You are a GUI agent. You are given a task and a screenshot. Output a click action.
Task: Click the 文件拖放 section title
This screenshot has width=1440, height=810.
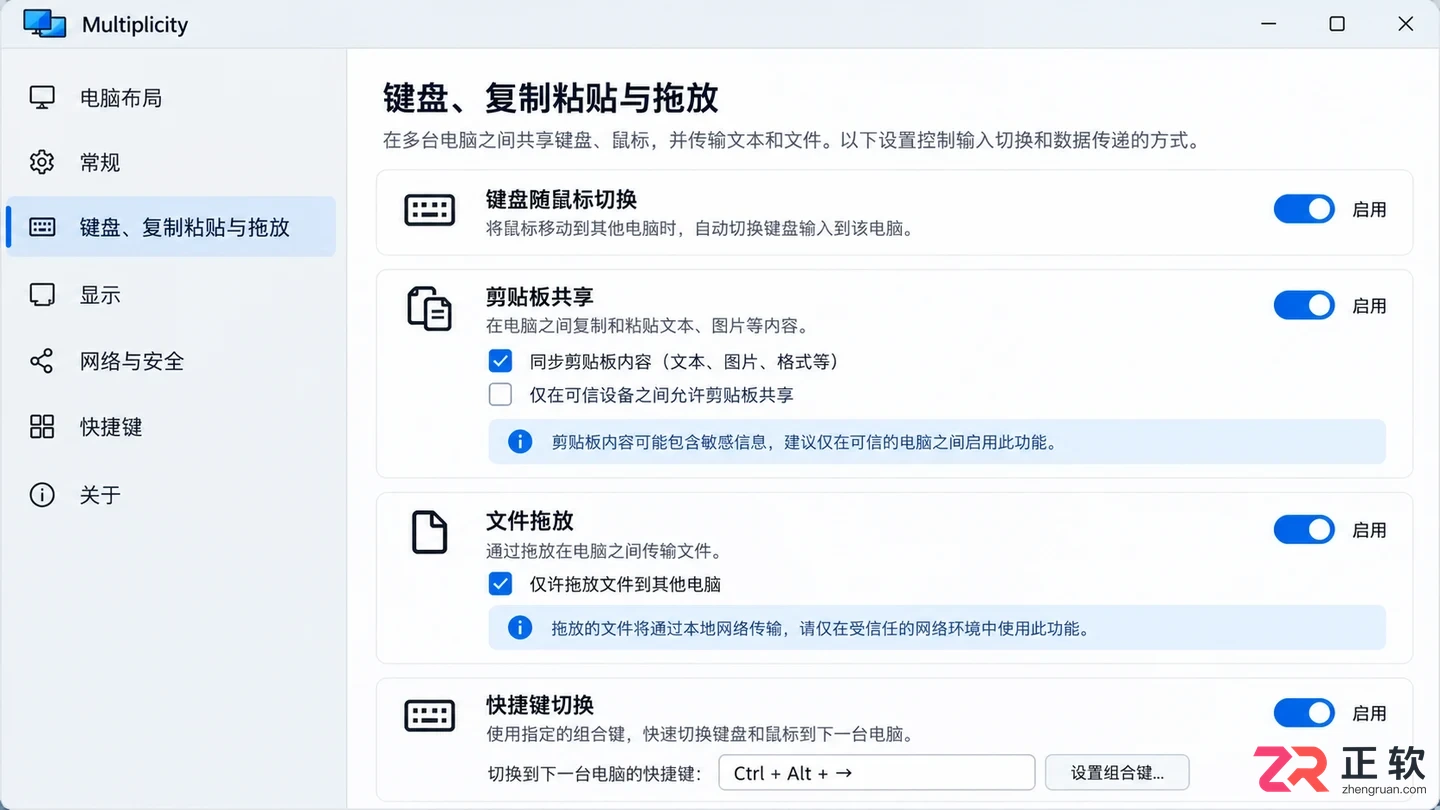coord(530,521)
